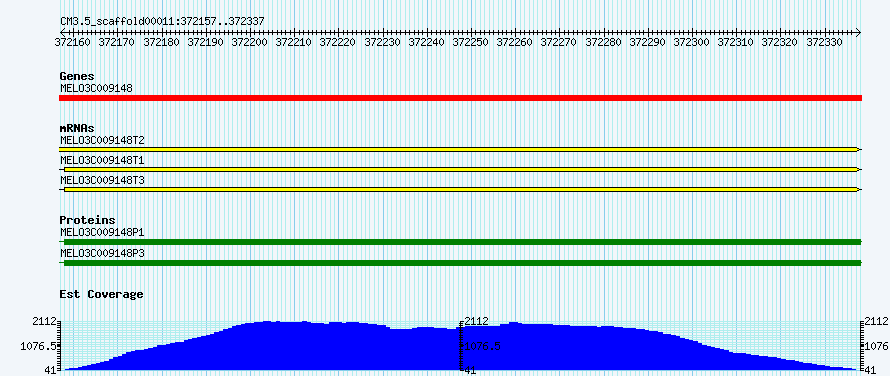Select the MELO3C009148T3 mRNA yellow bar
The width and height of the screenshot is (890, 376).
(x=460, y=189)
